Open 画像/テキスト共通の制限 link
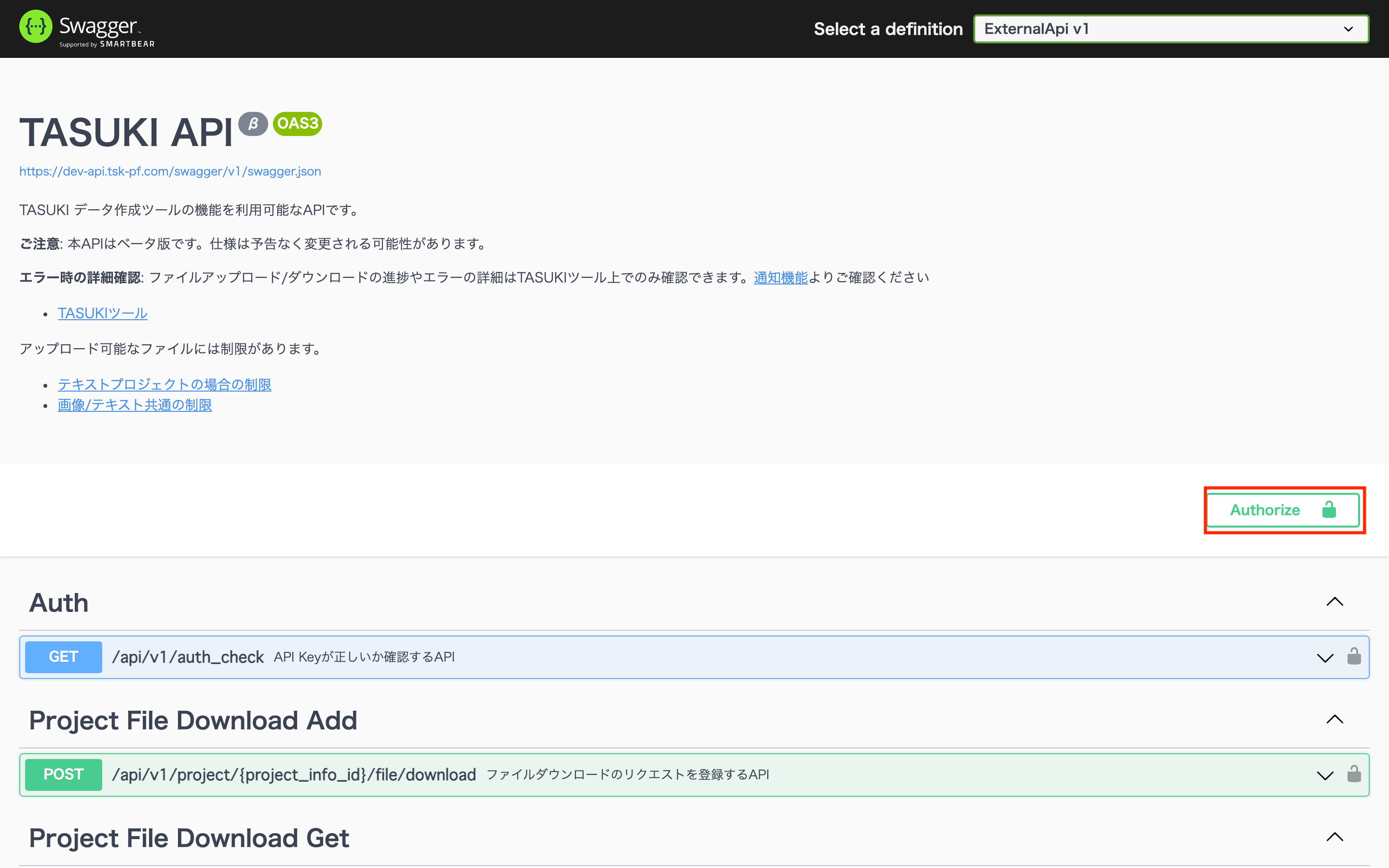Viewport: 1389px width, 868px height. pos(135,405)
